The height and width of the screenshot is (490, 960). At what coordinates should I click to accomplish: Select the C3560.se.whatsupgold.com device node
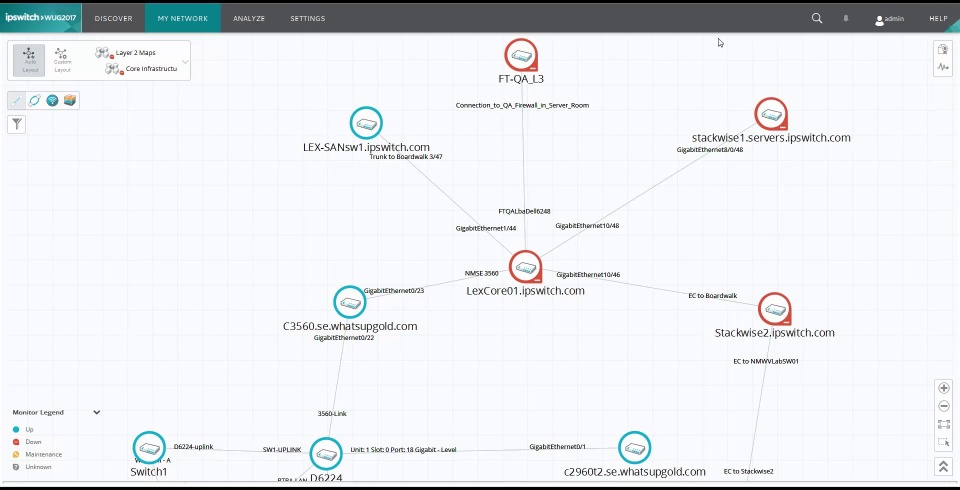coord(350,302)
